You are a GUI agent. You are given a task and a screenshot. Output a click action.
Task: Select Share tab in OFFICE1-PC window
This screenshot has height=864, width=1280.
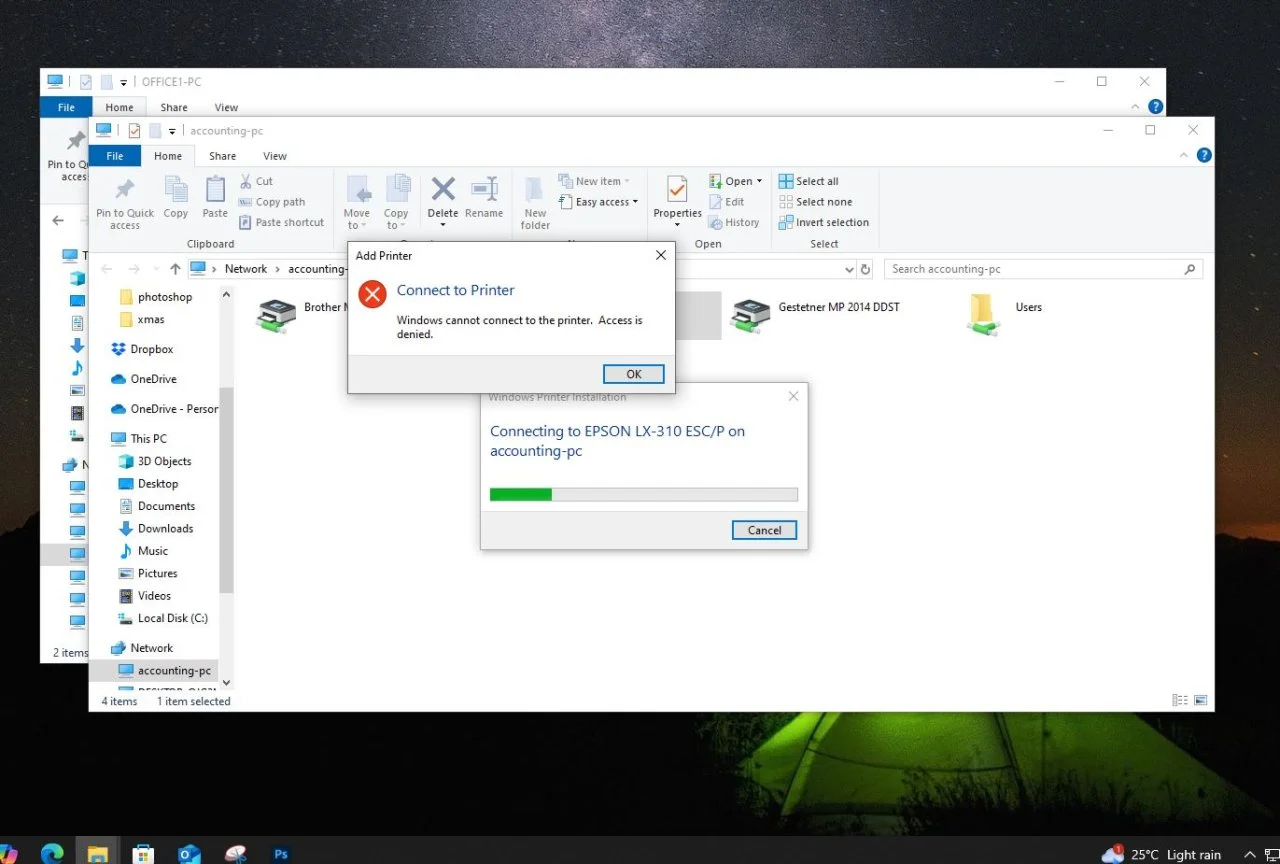[174, 107]
